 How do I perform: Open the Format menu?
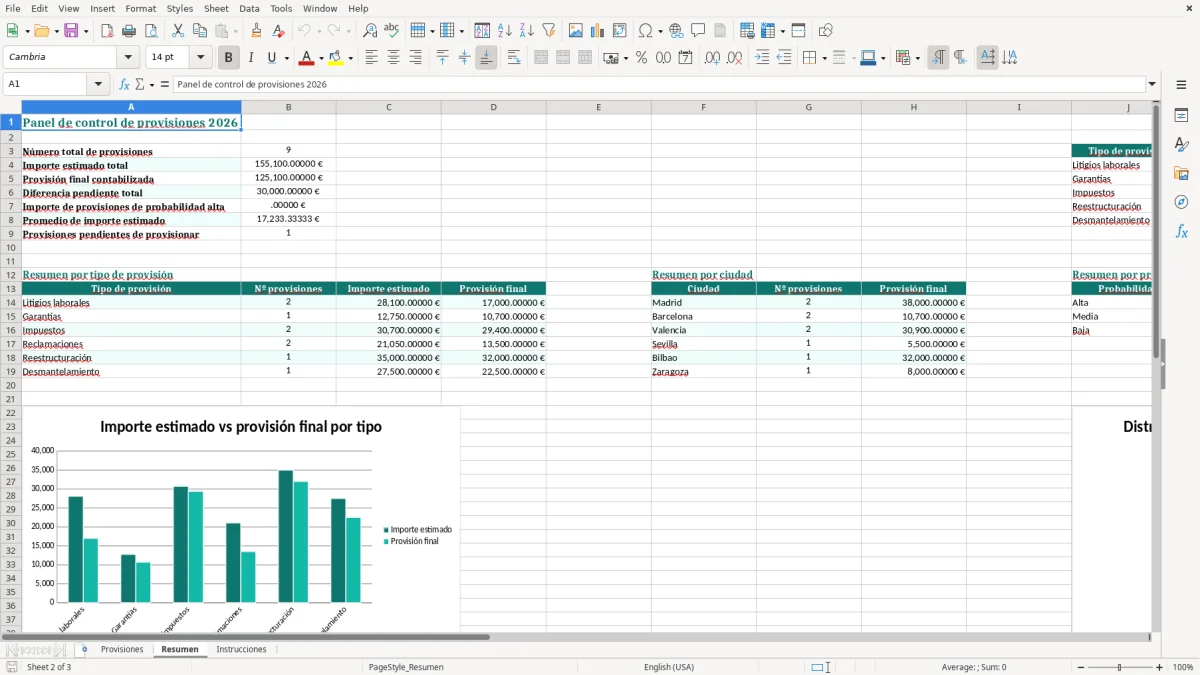140,8
